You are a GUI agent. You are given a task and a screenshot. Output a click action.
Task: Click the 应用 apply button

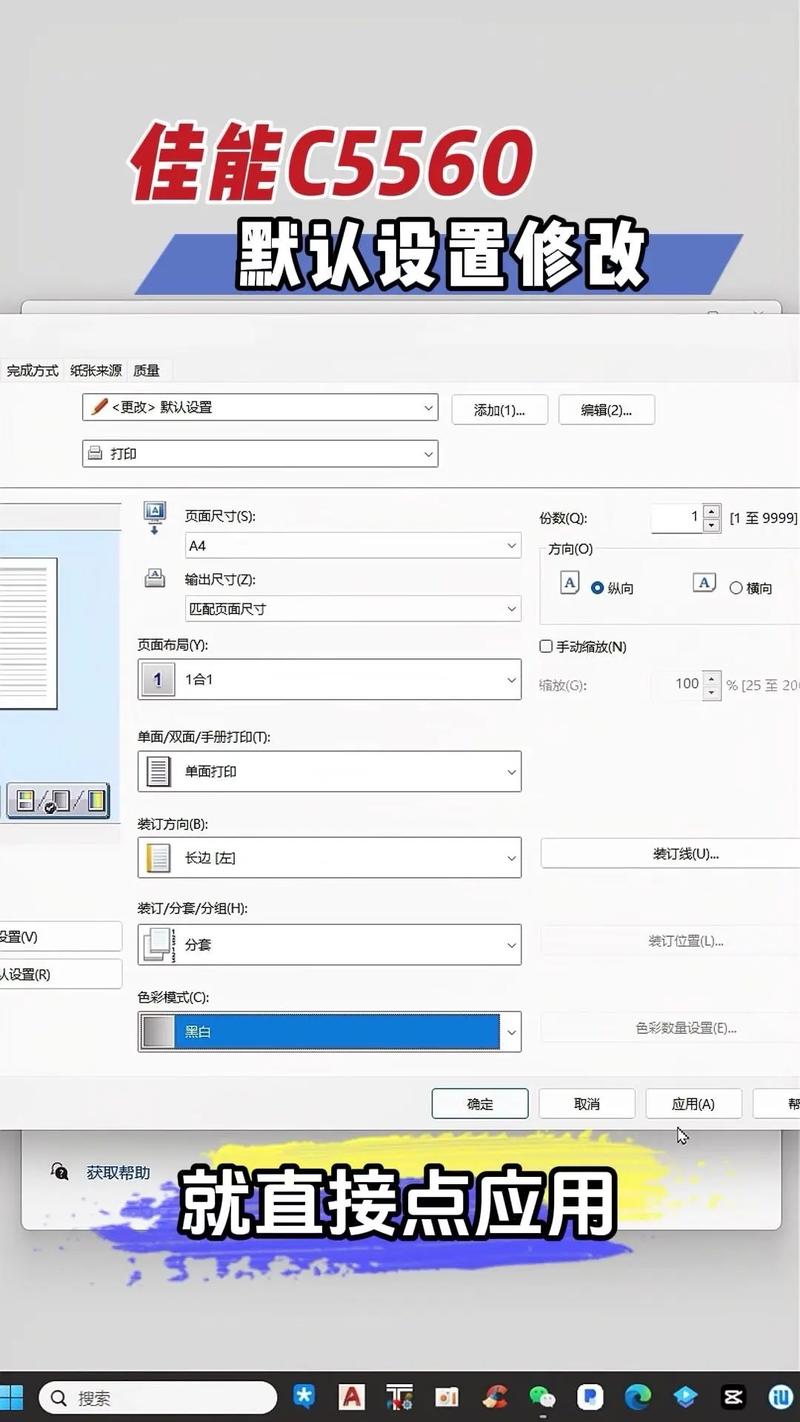tap(693, 1103)
